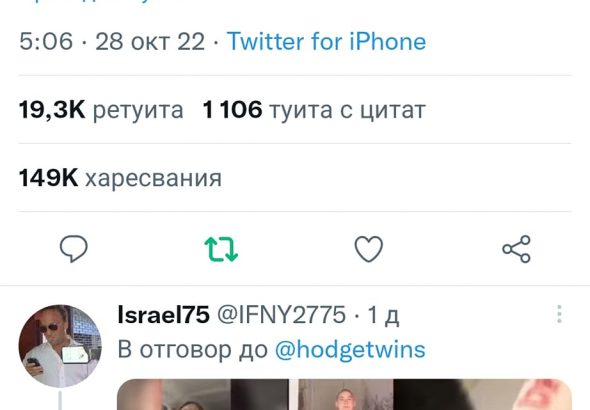Show 149K харесвания list
This screenshot has width=590, height=410.
click(120, 178)
